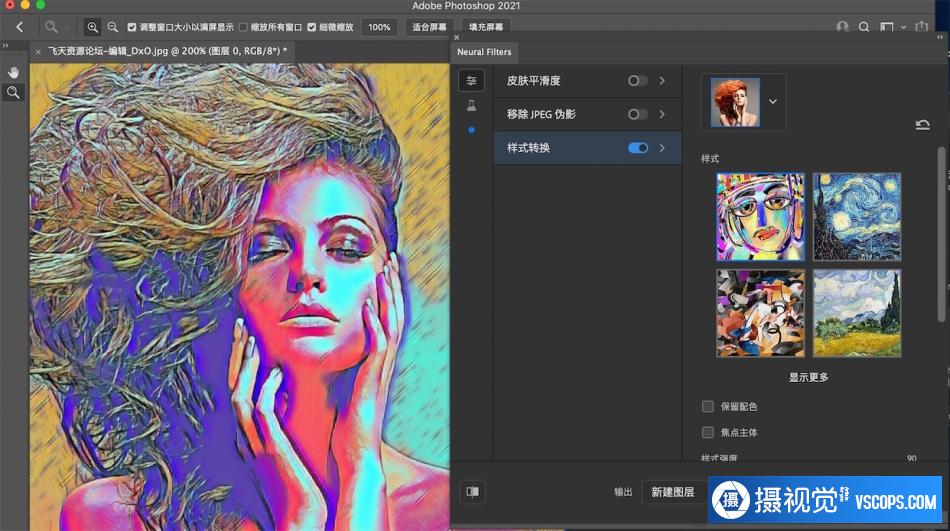Viewport: 950px width, 531px height.
Task: Select the Zoom tool in toolbox
Action: click(13, 93)
